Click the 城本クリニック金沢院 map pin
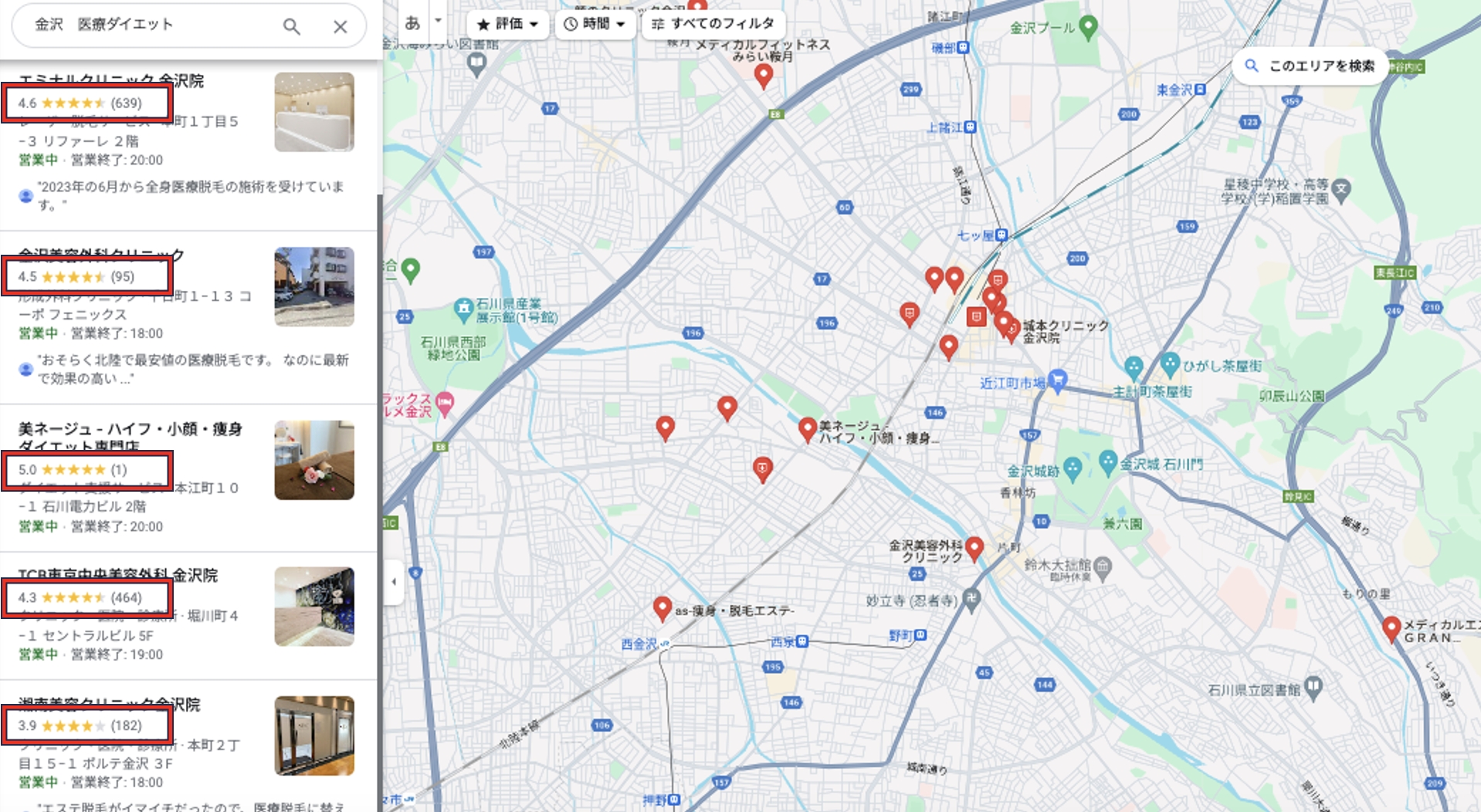 pyautogui.click(x=1011, y=330)
